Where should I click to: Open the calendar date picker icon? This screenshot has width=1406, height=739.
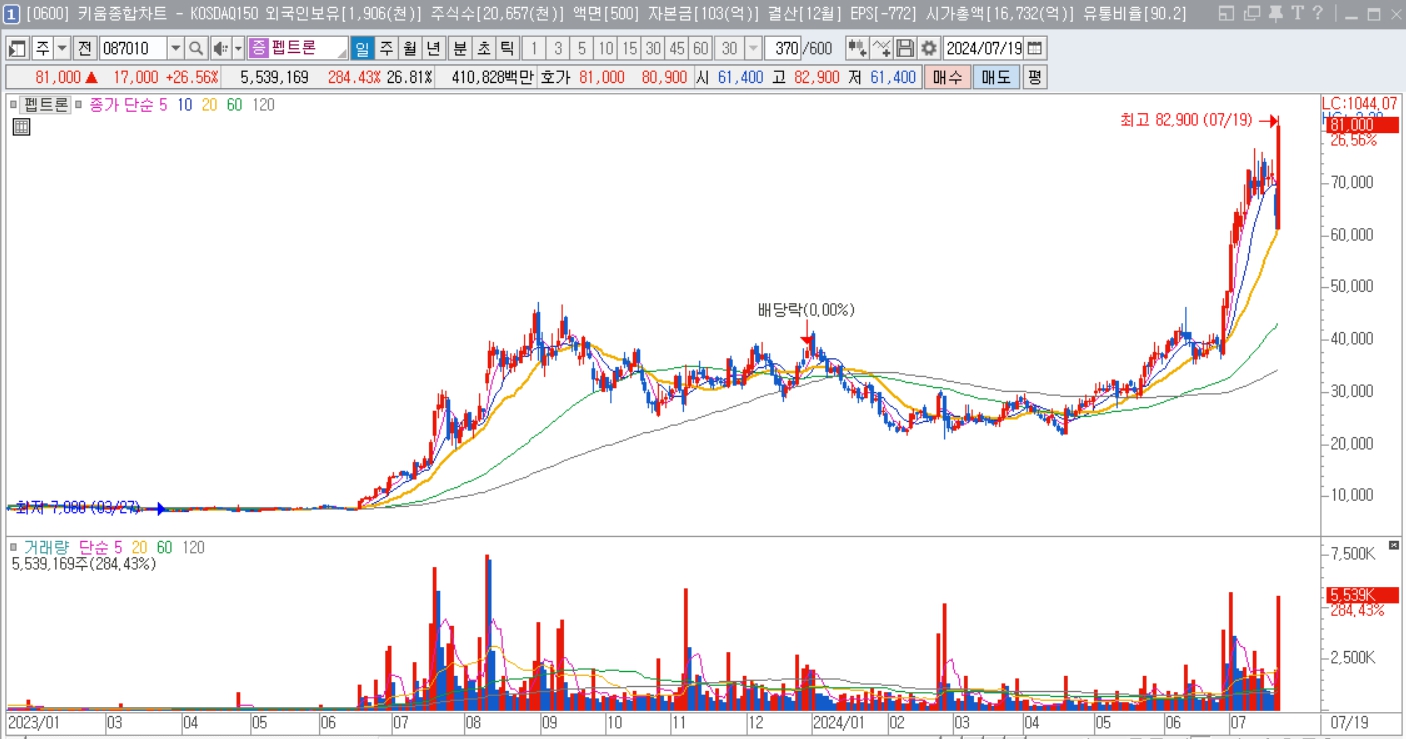[x=1035, y=48]
